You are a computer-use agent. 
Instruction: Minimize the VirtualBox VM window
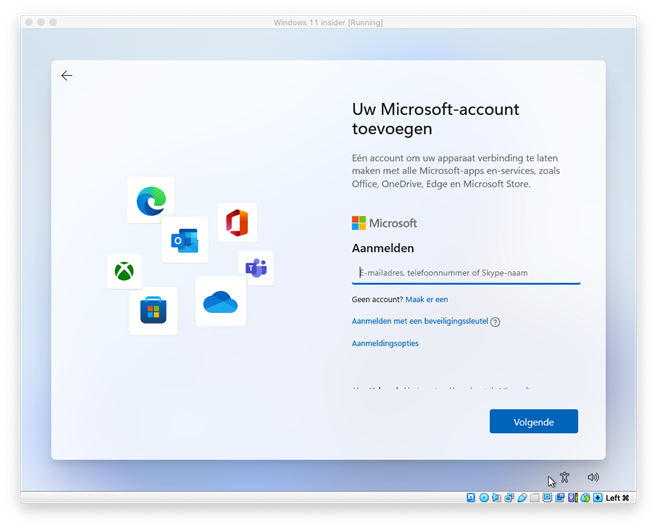pyautogui.click(x=41, y=22)
